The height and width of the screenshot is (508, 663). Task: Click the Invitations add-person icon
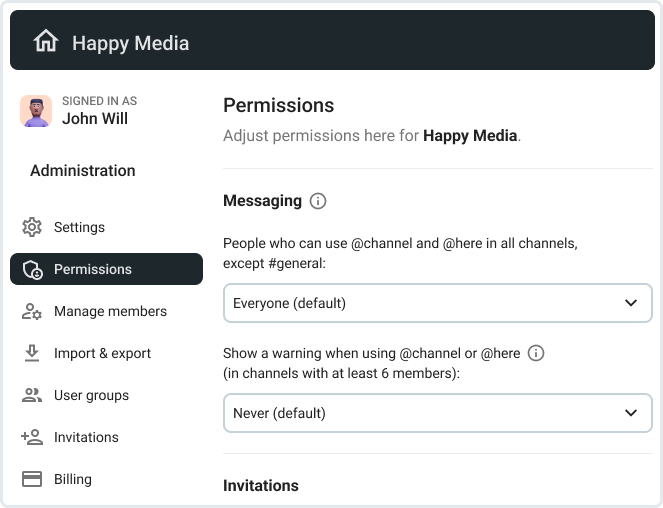click(x=32, y=437)
